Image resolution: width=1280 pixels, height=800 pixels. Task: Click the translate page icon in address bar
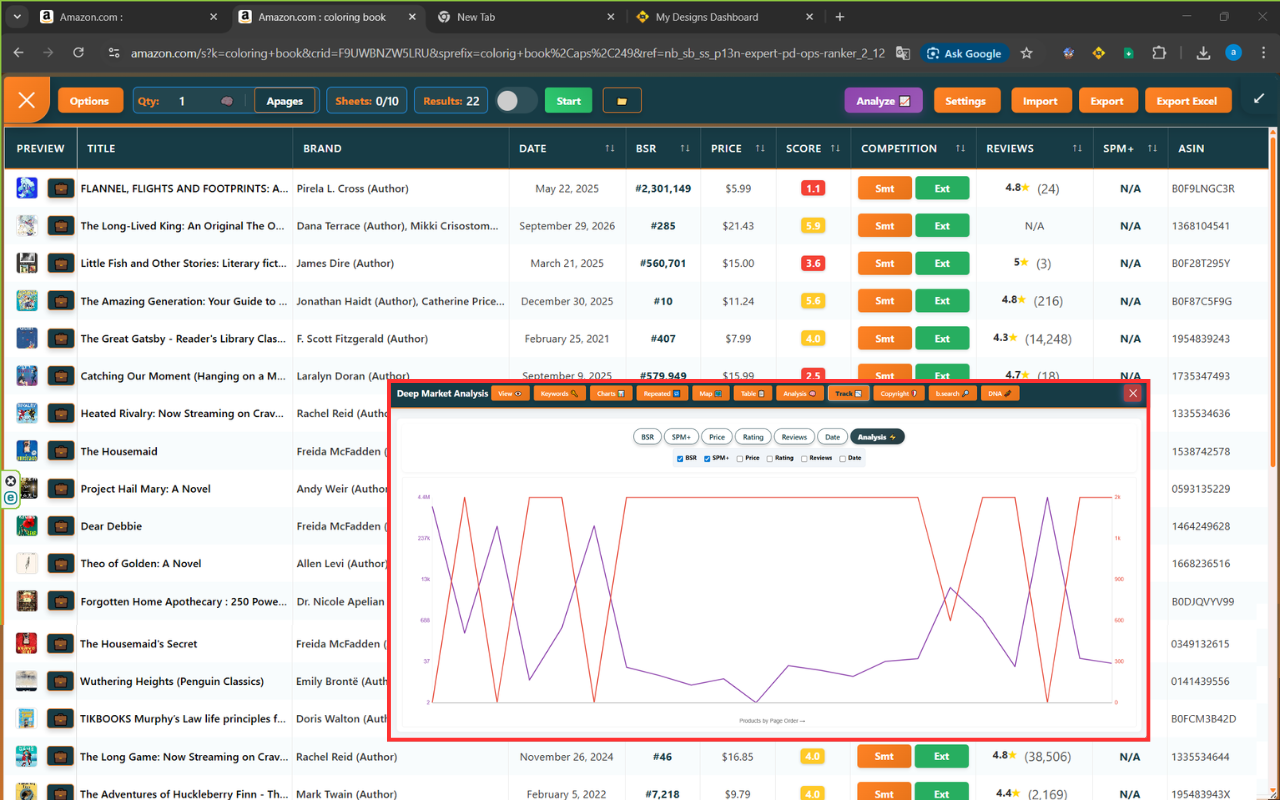(903, 53)
